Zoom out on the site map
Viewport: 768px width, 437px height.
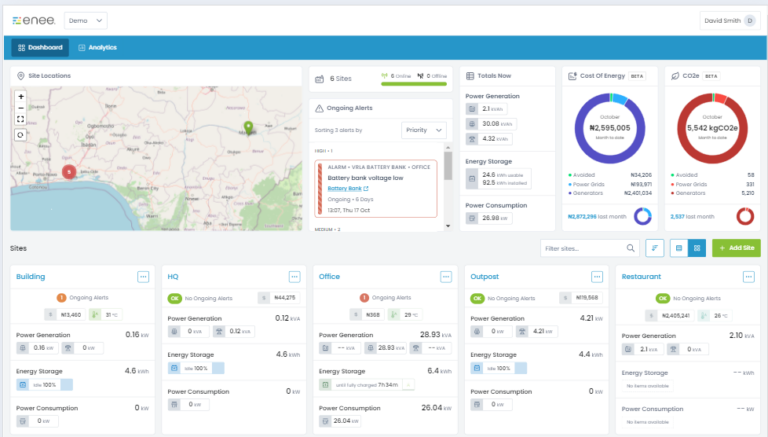point(21,108)
